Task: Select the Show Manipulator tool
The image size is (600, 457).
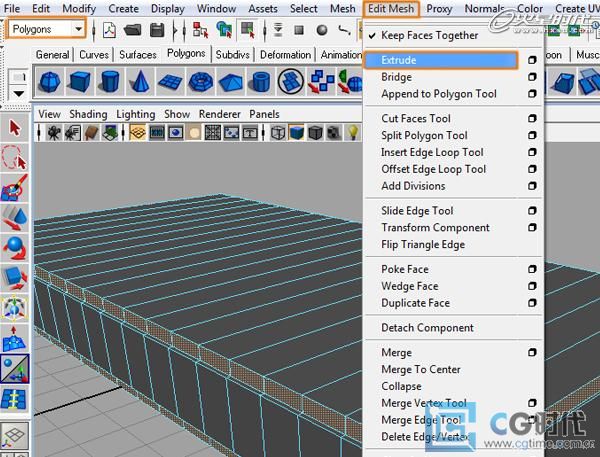Action: point(15,369)
